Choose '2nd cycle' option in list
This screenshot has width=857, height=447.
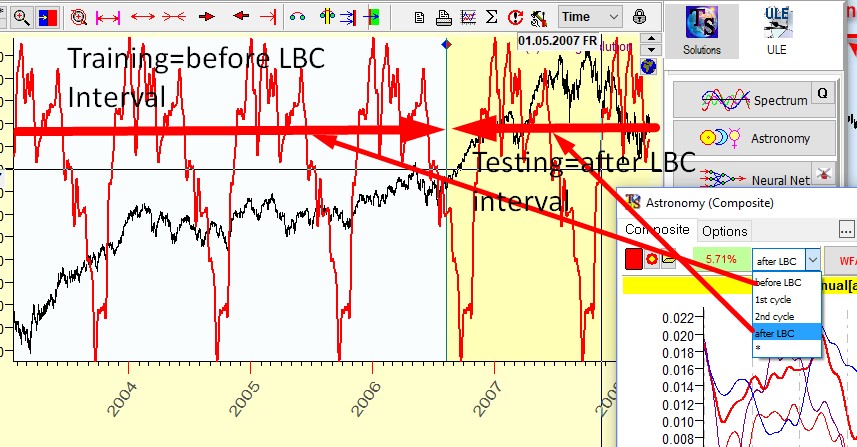773,316
